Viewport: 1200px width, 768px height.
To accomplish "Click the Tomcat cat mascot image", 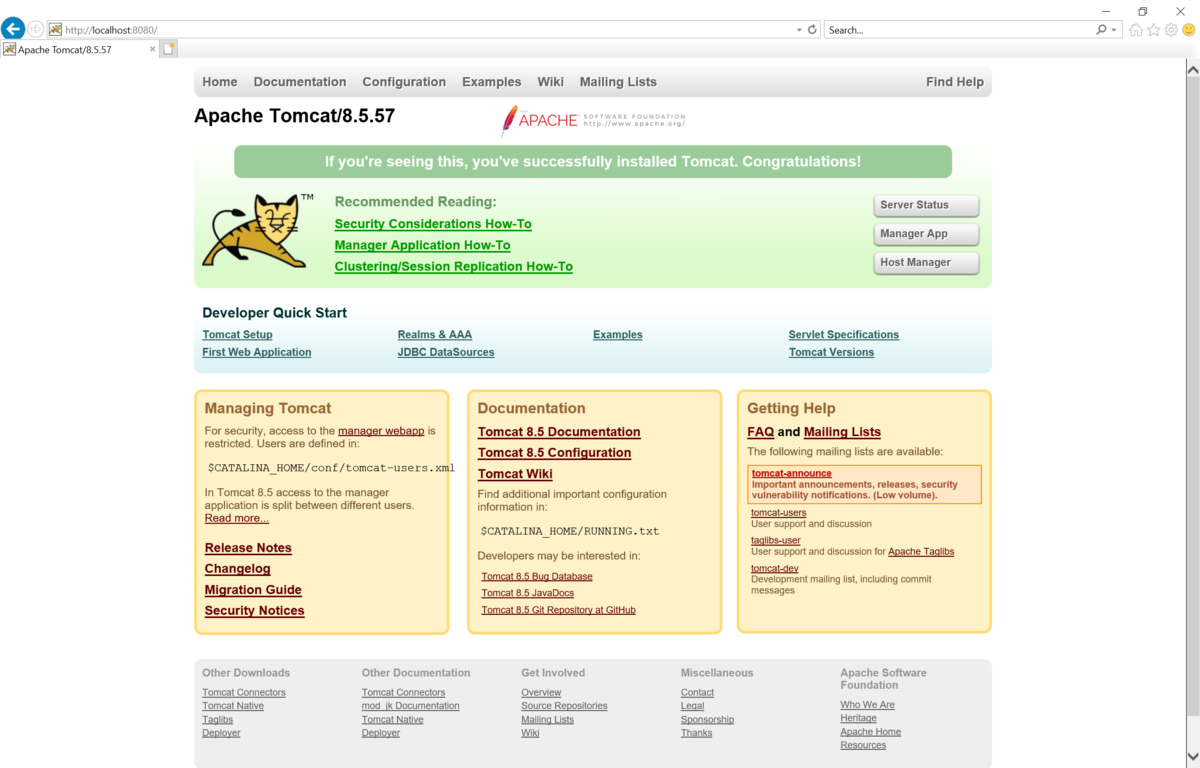I will (x=258, y=231).
